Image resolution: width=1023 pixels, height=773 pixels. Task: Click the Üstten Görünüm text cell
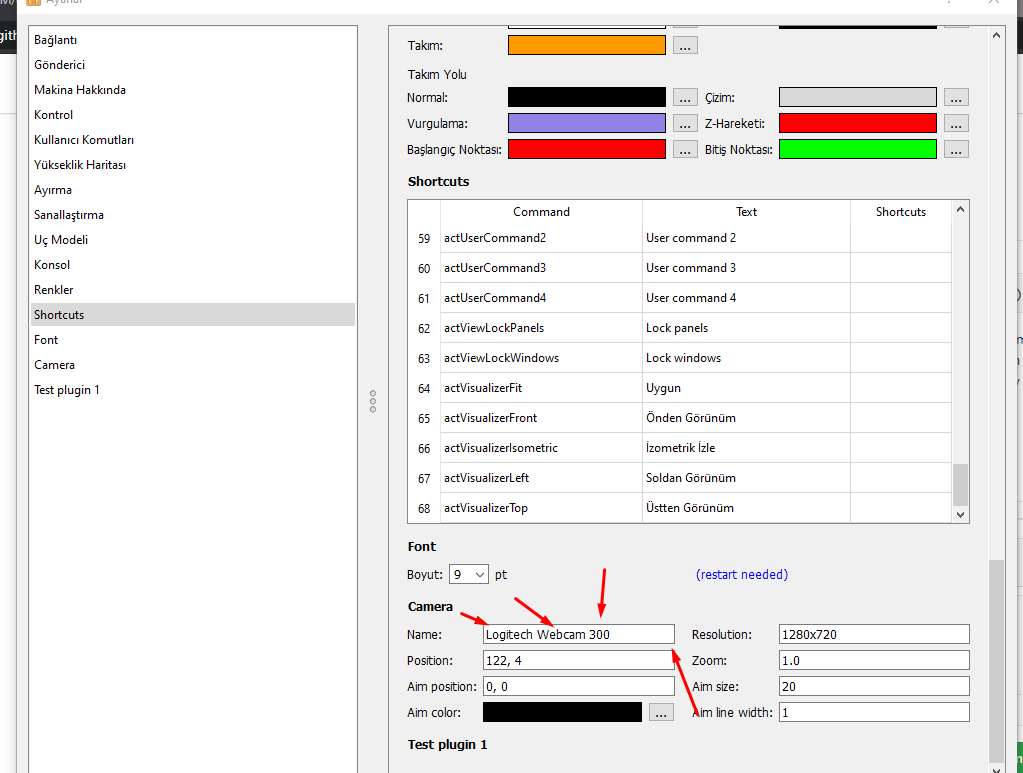(746, 508)
